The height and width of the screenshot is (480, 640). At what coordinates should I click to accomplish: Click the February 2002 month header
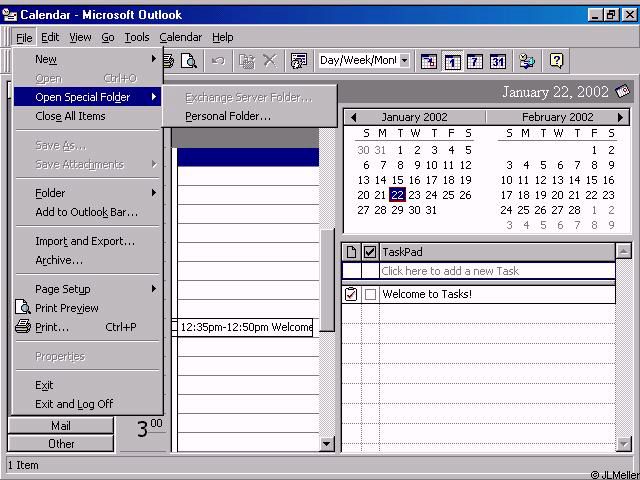pos(558,118)
